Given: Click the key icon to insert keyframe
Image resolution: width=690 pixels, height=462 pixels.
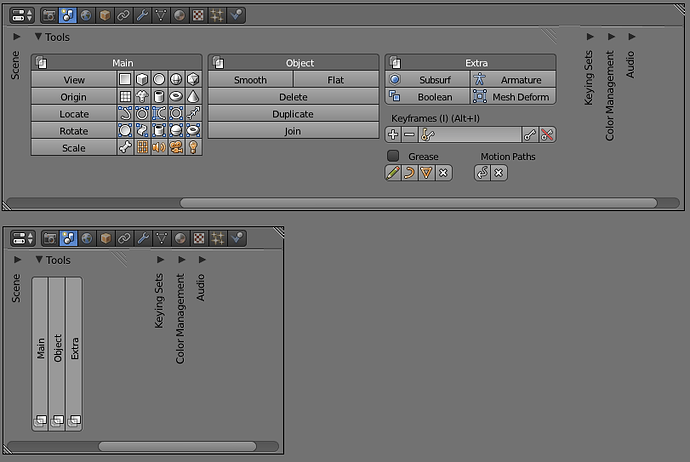Looking at the screenshot, I should click(x=530, y=135).
